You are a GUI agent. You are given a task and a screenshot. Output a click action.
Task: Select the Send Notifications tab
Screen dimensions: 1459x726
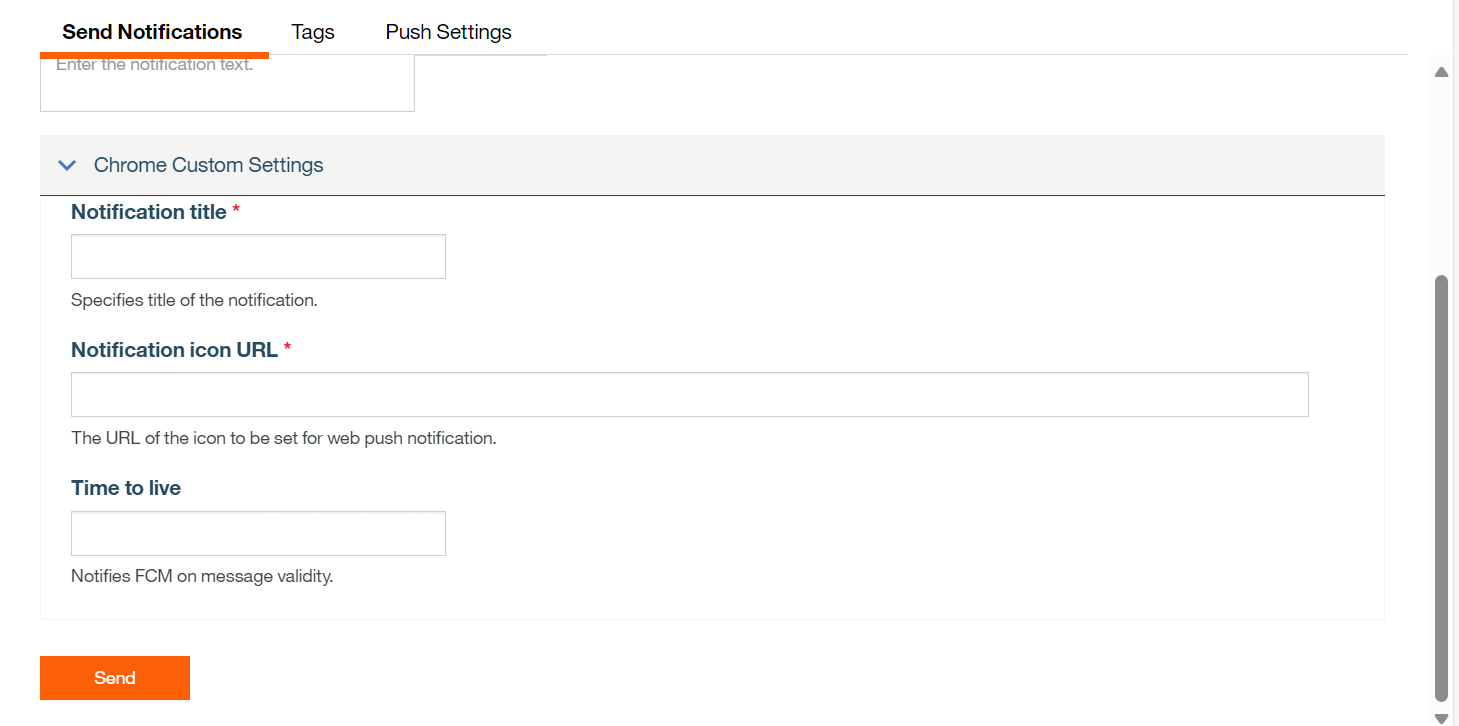(152, 32)
